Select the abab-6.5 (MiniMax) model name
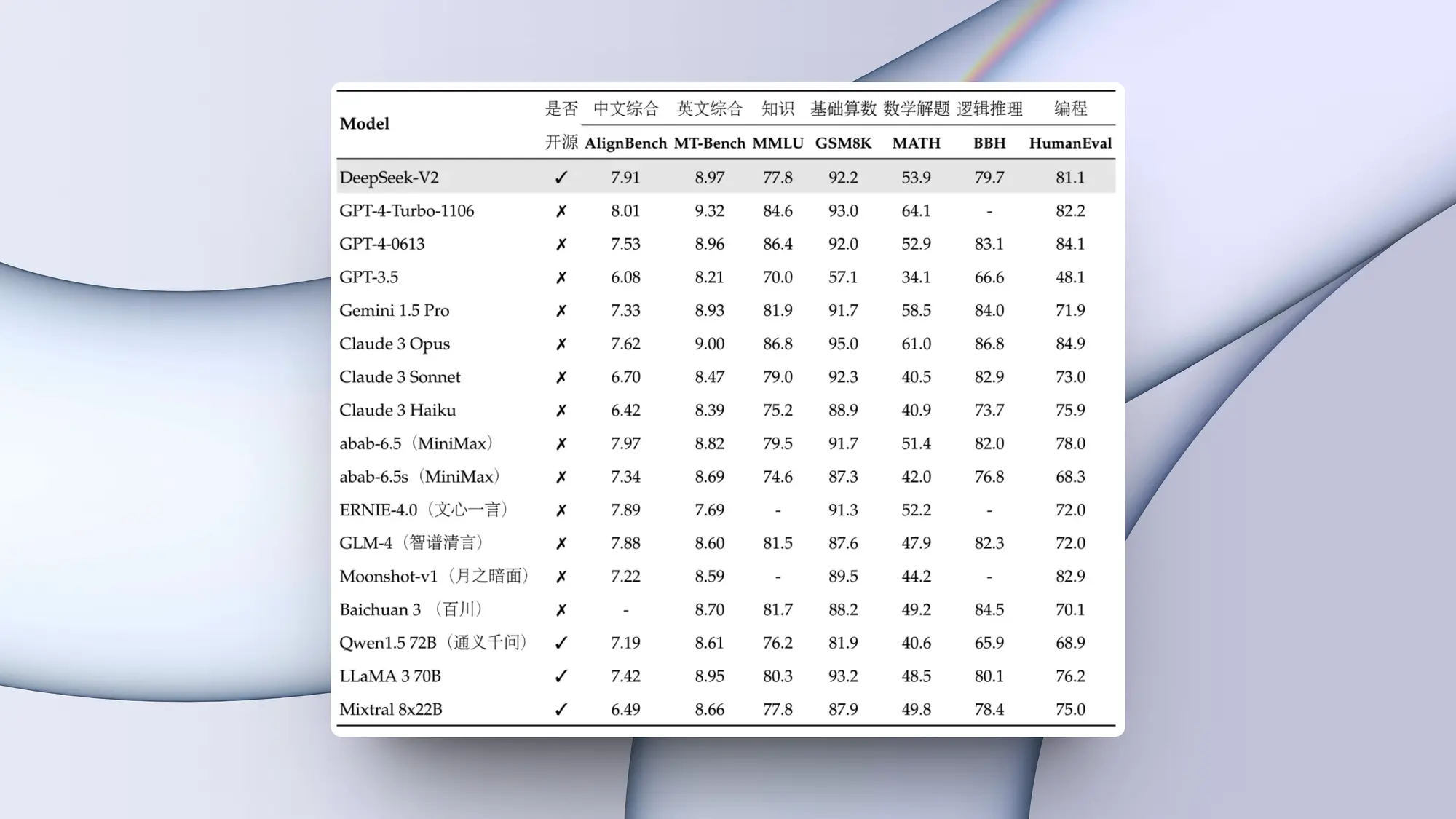This screenshot has height=819, width=1456. click(418, 443)
